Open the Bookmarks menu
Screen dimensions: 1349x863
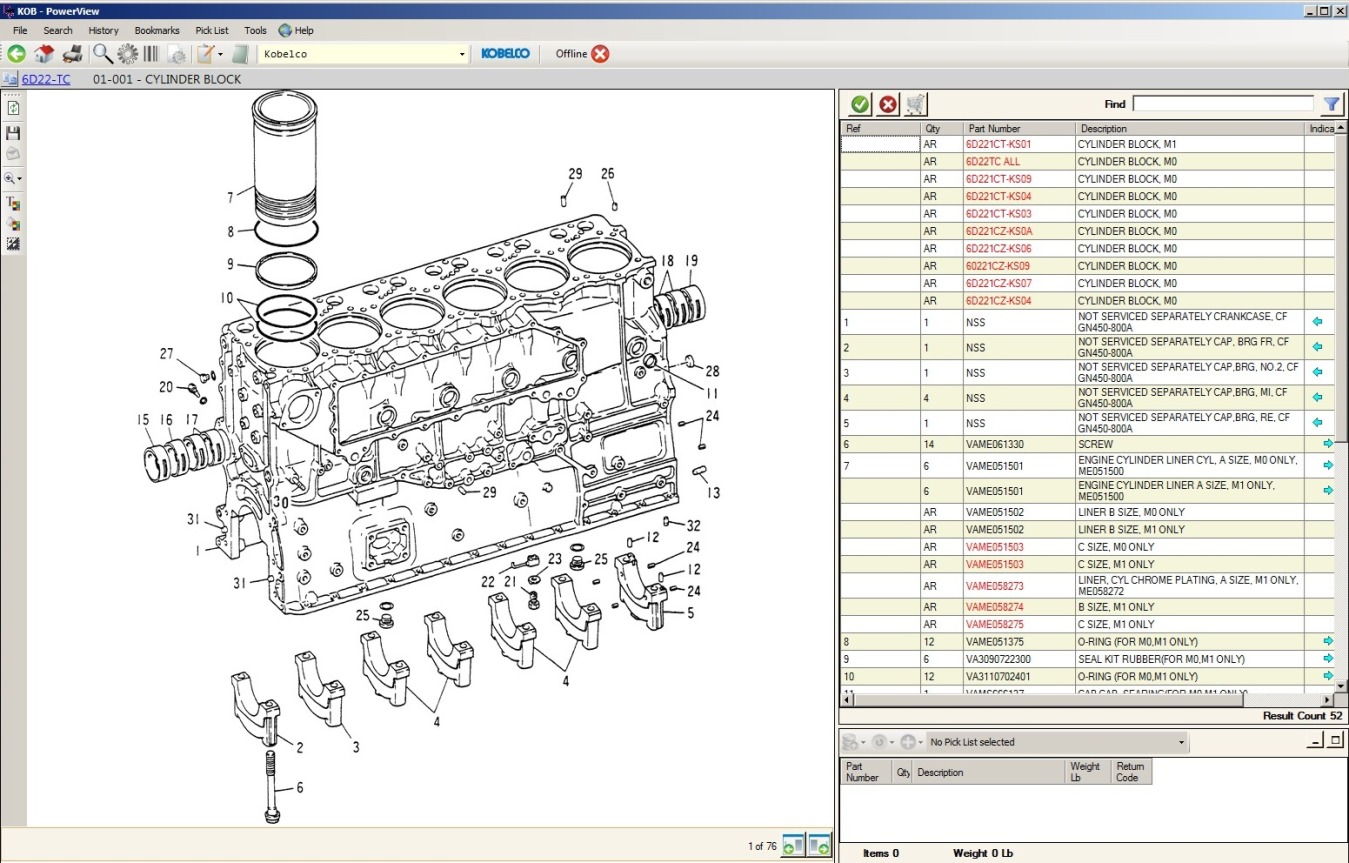pyautogui.click(x=157, y=30)
